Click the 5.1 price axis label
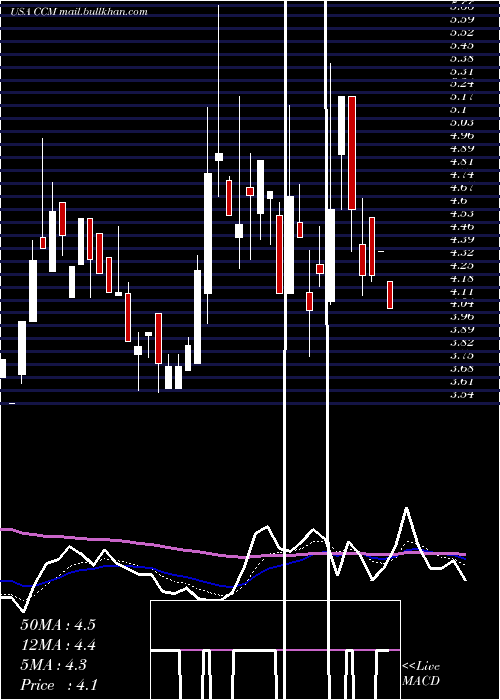The width and height of the screenshot is (500, 700). pyautogui.click(x=458, y=109)
